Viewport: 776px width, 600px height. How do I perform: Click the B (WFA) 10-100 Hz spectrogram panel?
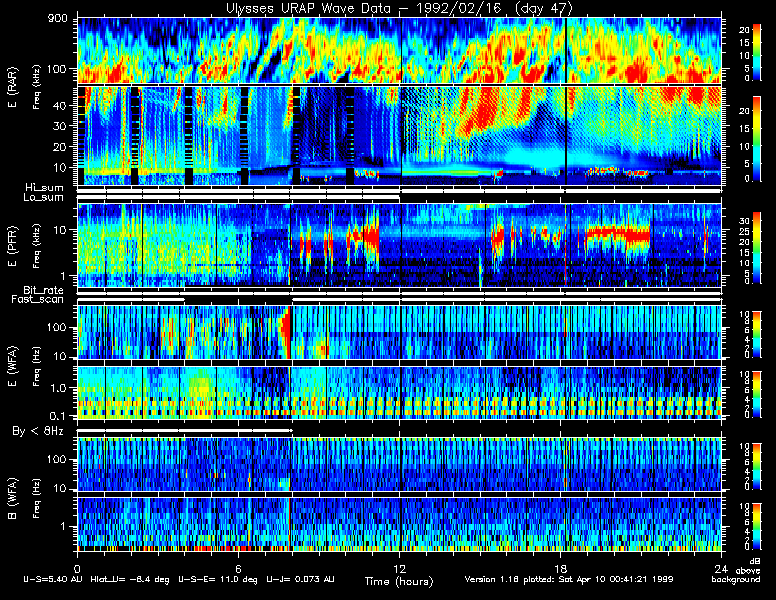point(399,464)
